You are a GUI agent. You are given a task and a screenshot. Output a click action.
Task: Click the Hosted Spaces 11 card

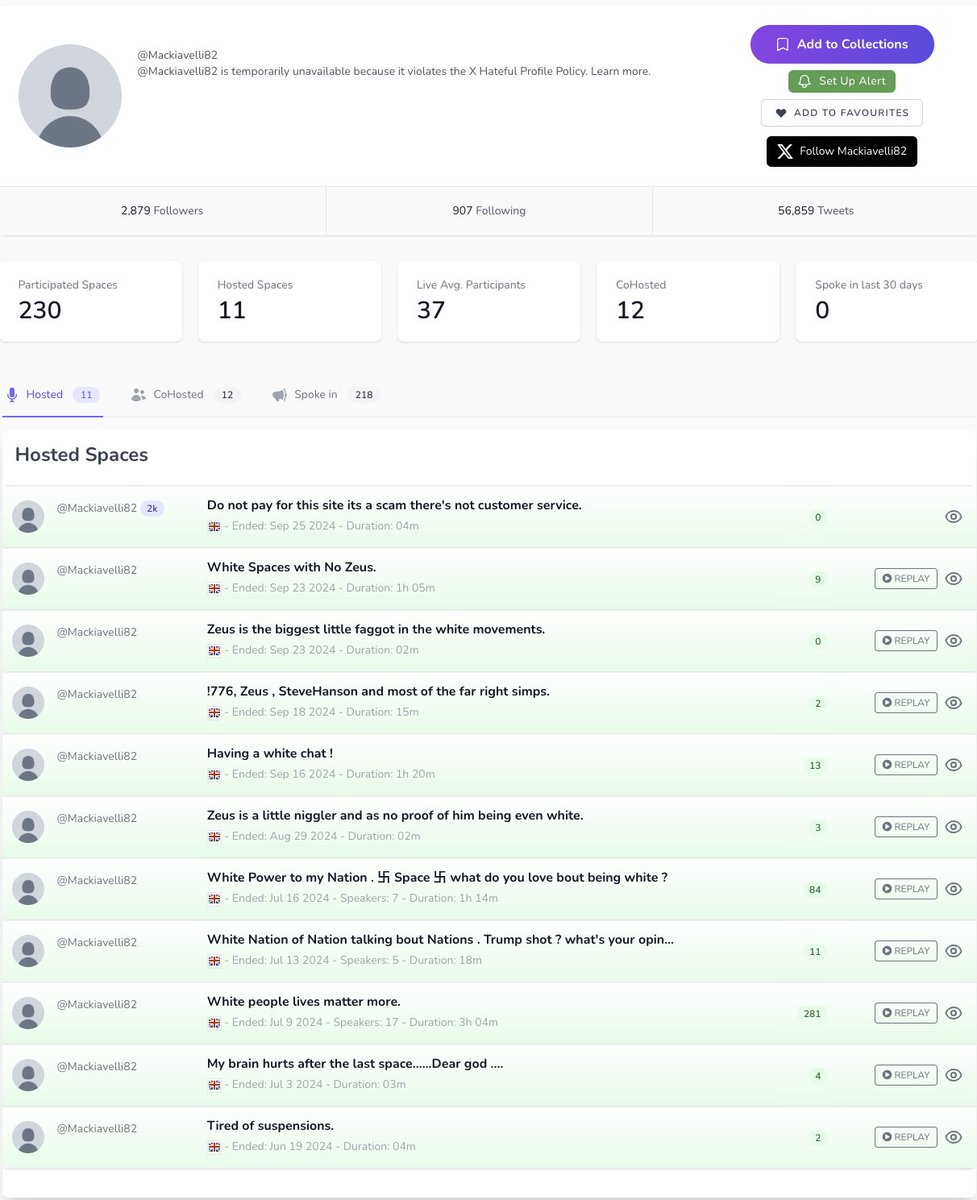click(290, 301)
